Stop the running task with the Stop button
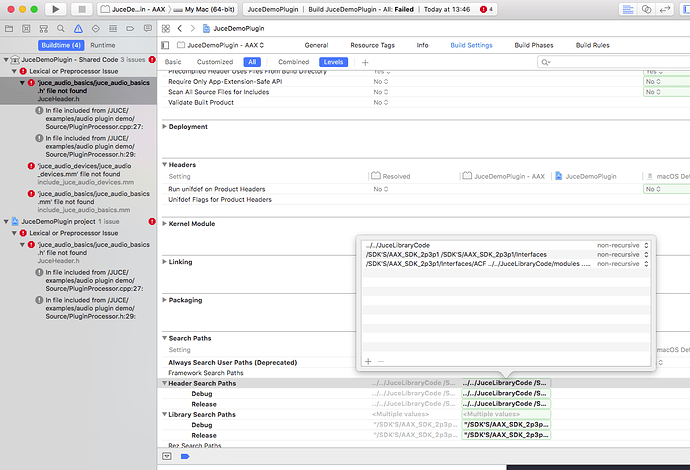 point(82,9)
